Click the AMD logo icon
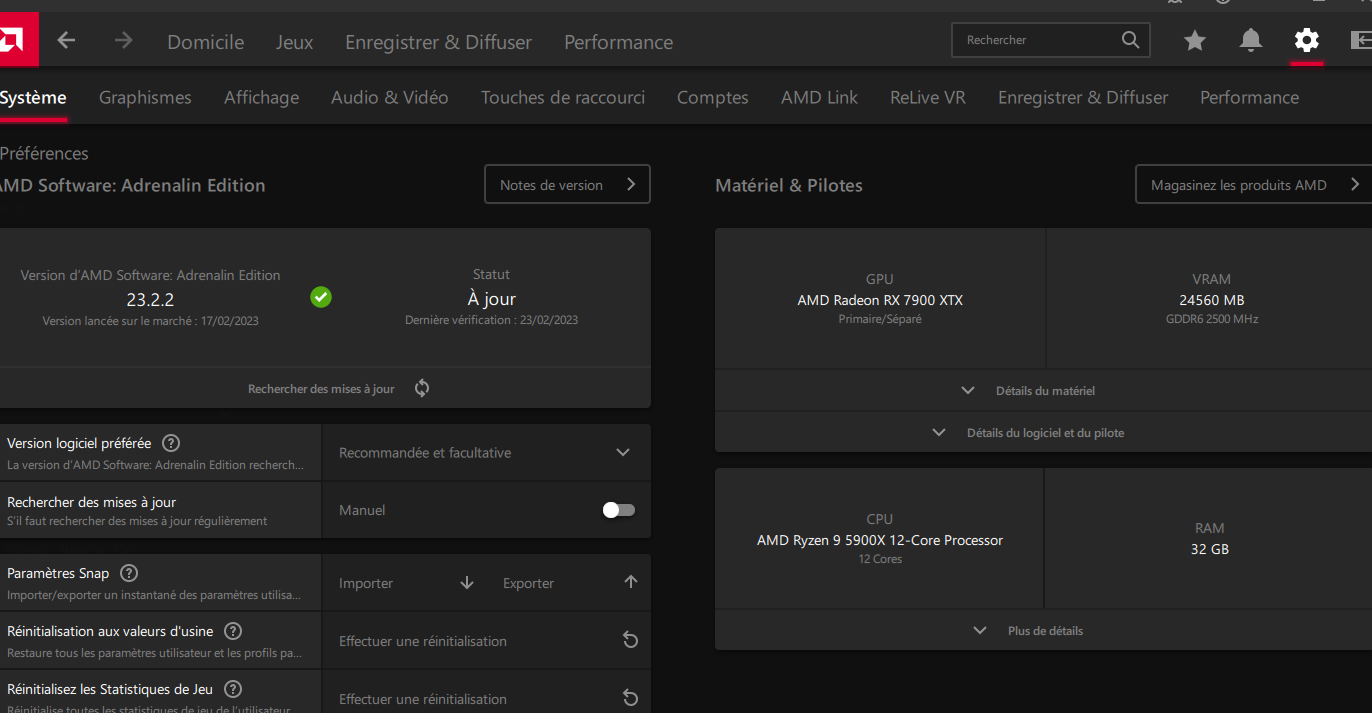1372x713 pixels. pyautogui.click(x=15, y=40)
